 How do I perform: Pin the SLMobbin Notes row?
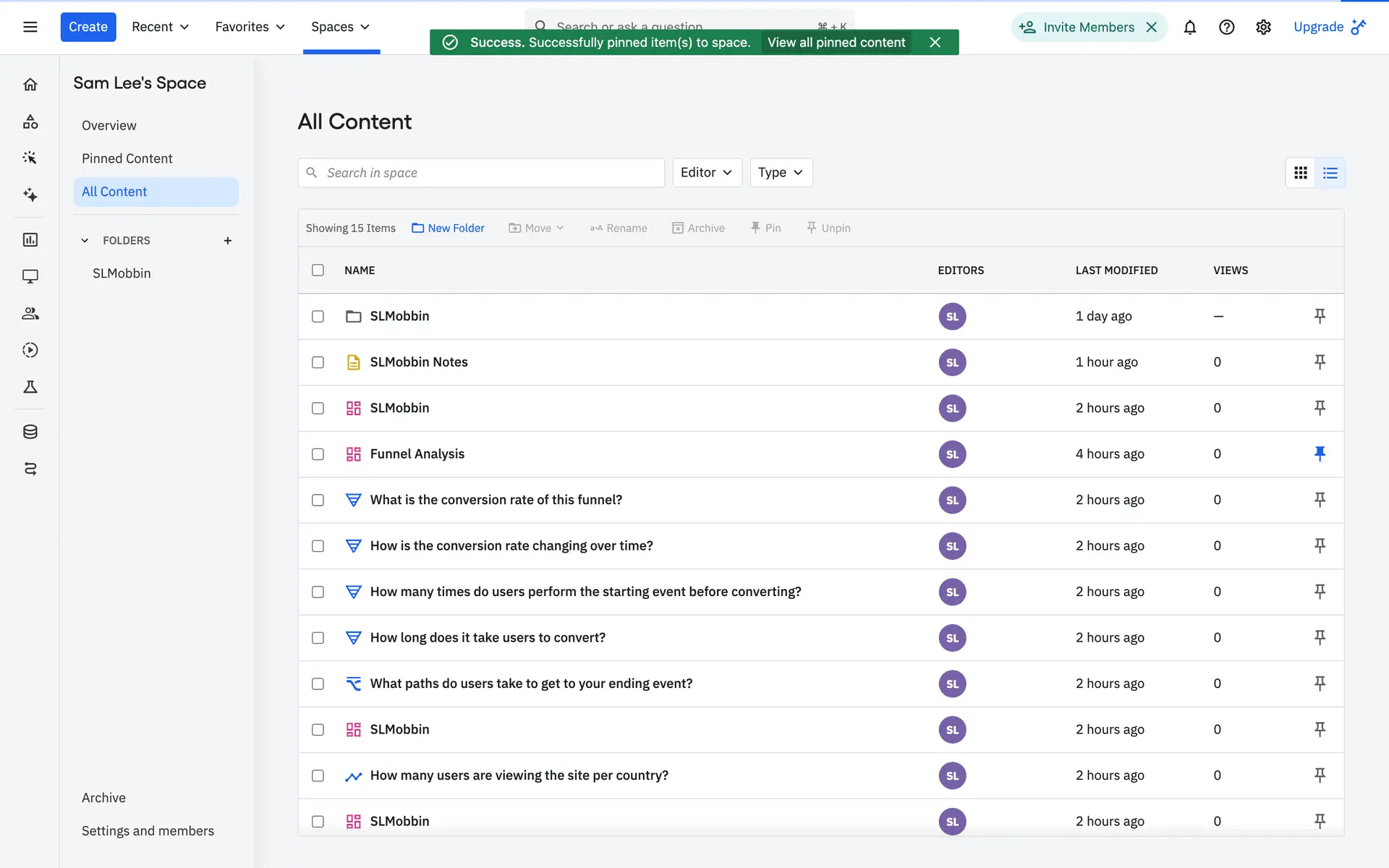tap(1320, 362)
